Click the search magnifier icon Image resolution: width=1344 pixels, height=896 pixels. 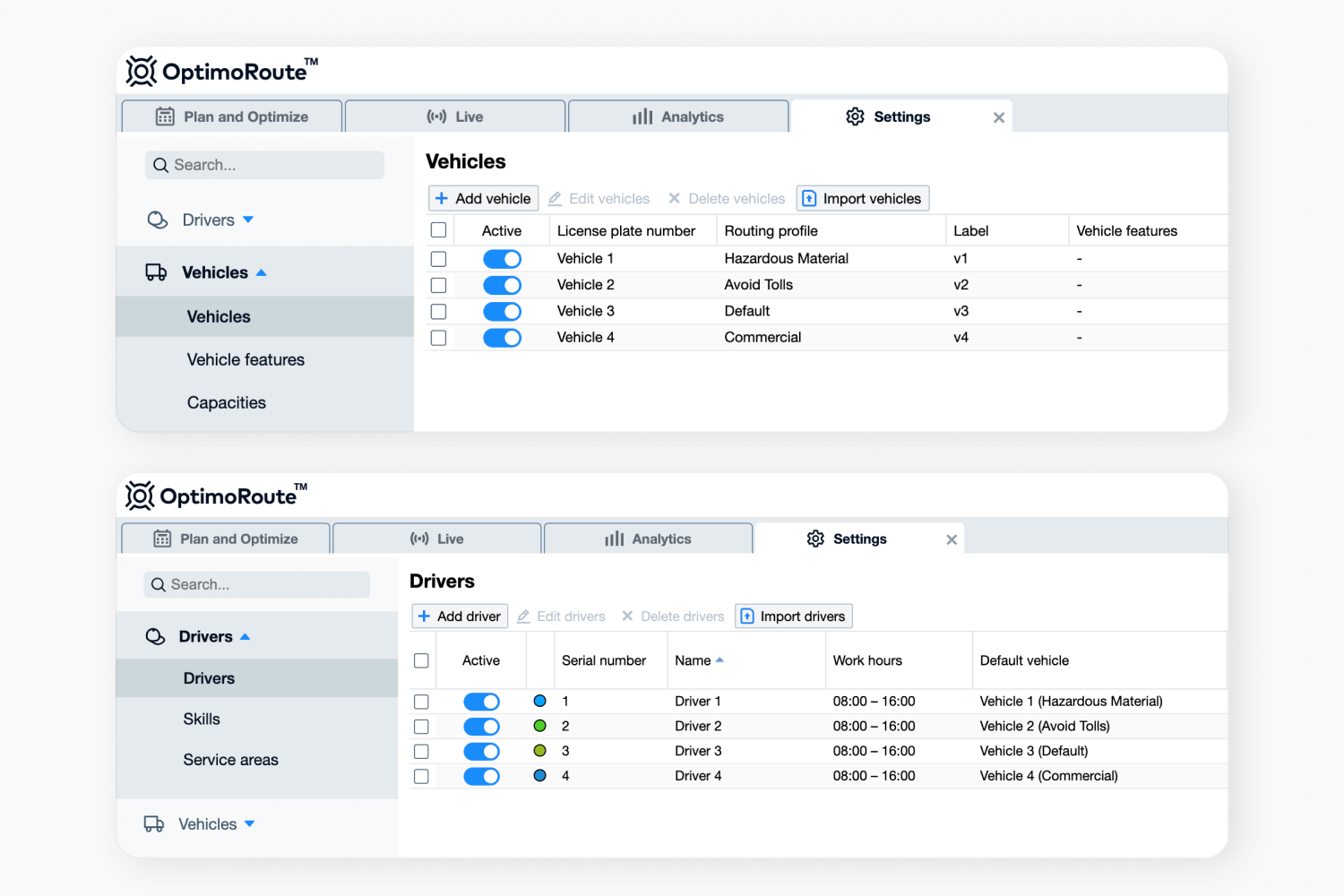[x=160, y=165]
